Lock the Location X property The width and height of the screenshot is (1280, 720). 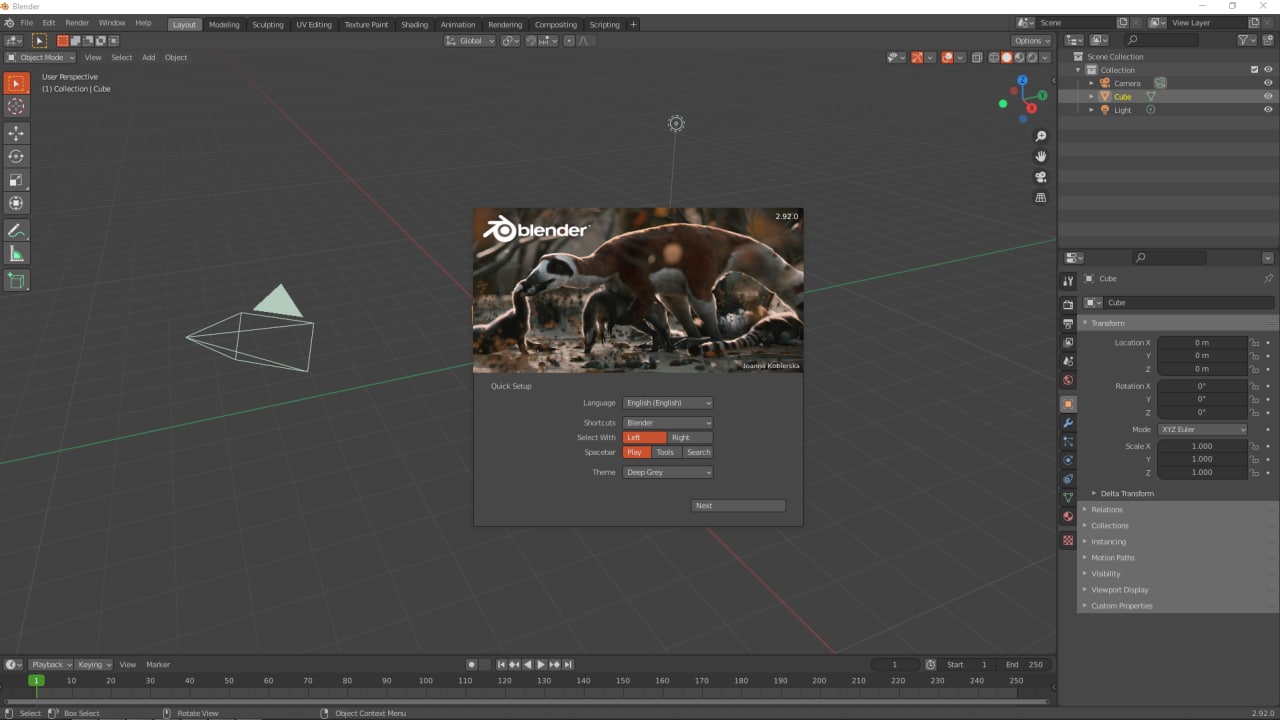1254,342
